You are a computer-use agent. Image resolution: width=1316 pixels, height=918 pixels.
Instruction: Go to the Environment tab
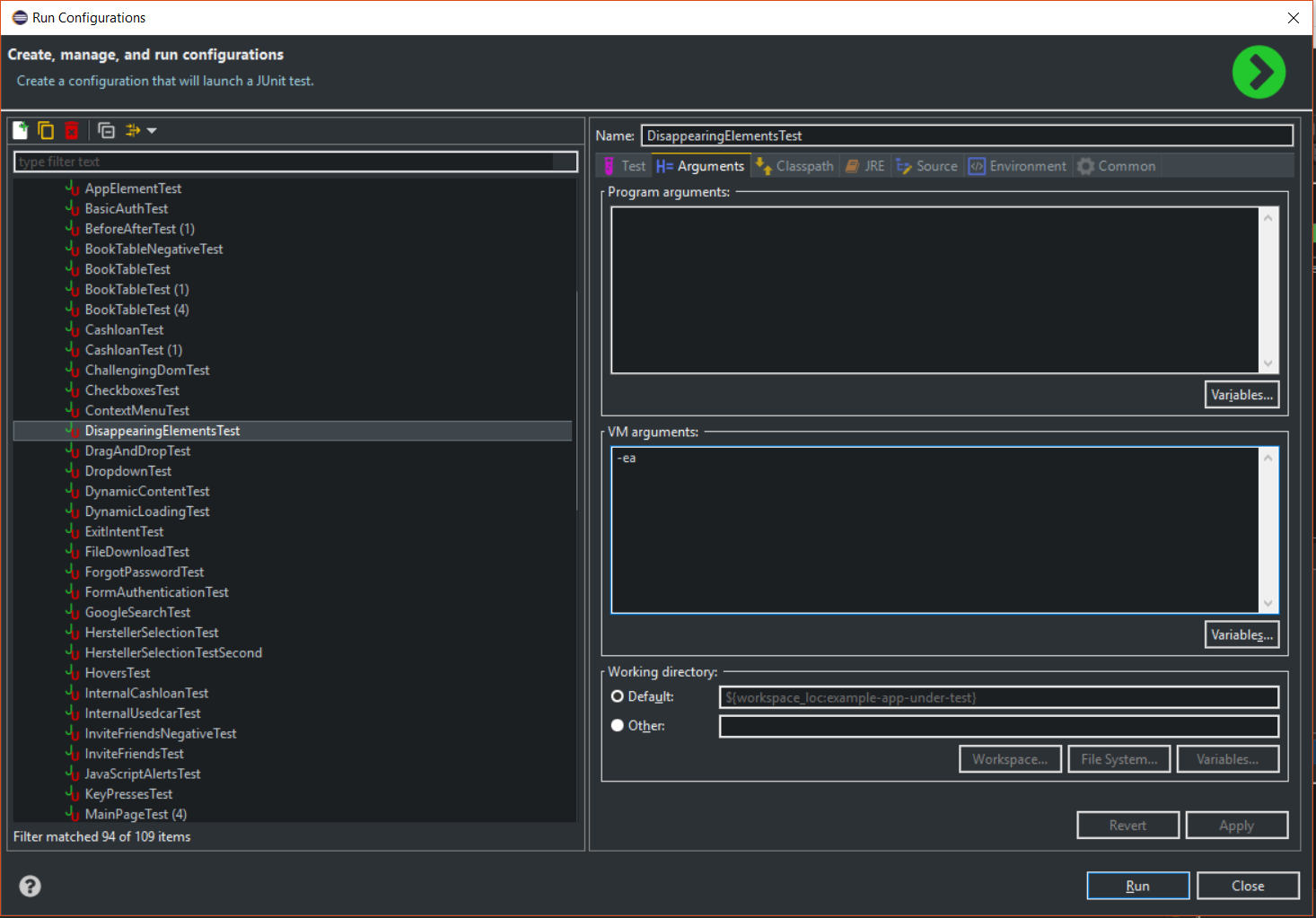point(1018,166)
